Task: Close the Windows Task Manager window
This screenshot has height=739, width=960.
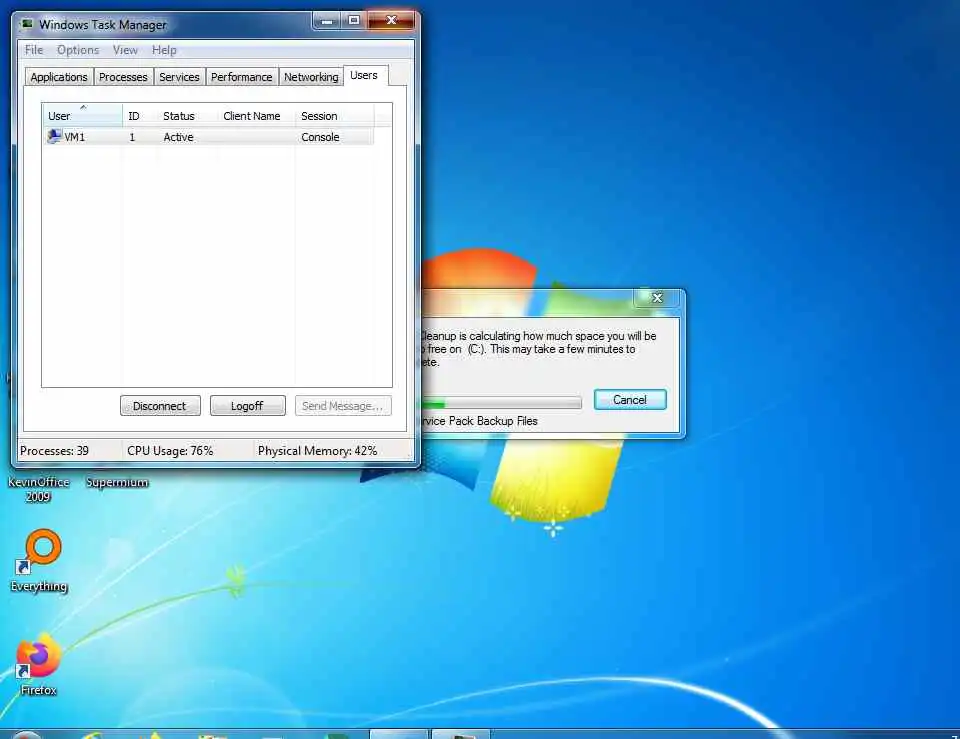Action: click(392, 21)
